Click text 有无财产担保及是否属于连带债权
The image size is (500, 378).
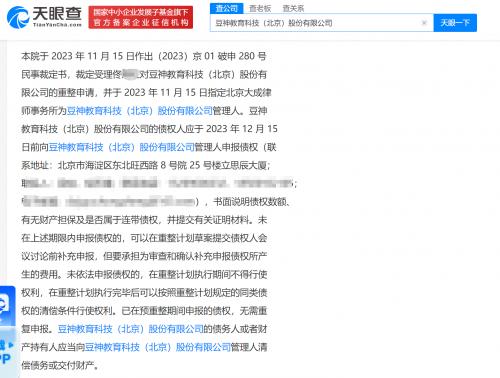(90, 220)
